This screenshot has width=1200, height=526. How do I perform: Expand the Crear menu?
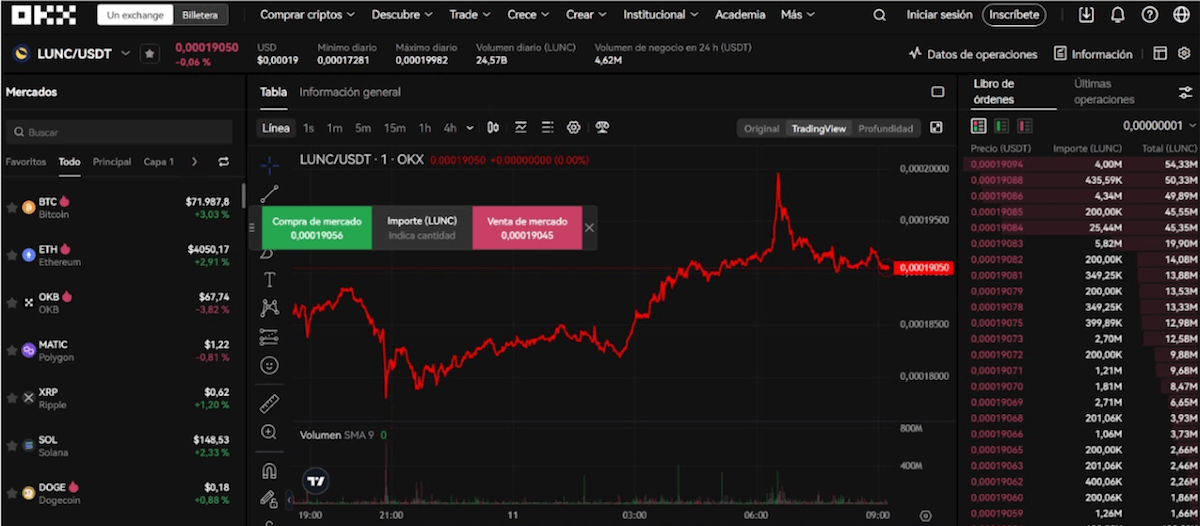pyautogui.click(x=586, y=15)
